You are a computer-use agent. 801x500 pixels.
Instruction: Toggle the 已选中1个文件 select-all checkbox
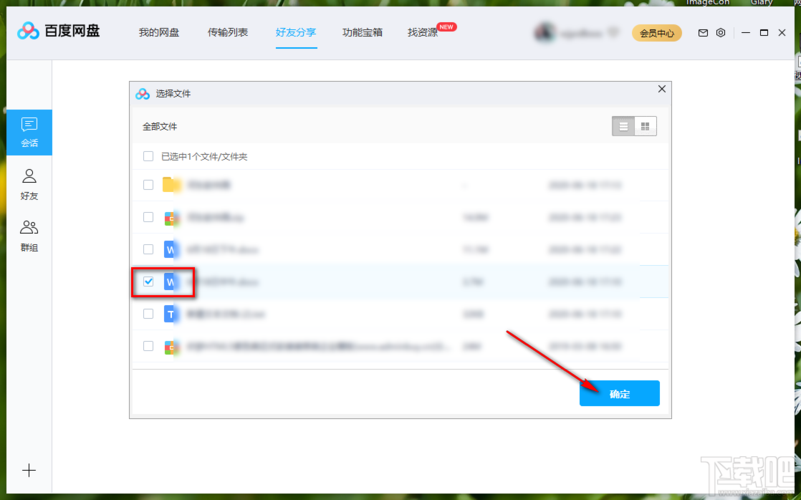[x=148, y=156]
